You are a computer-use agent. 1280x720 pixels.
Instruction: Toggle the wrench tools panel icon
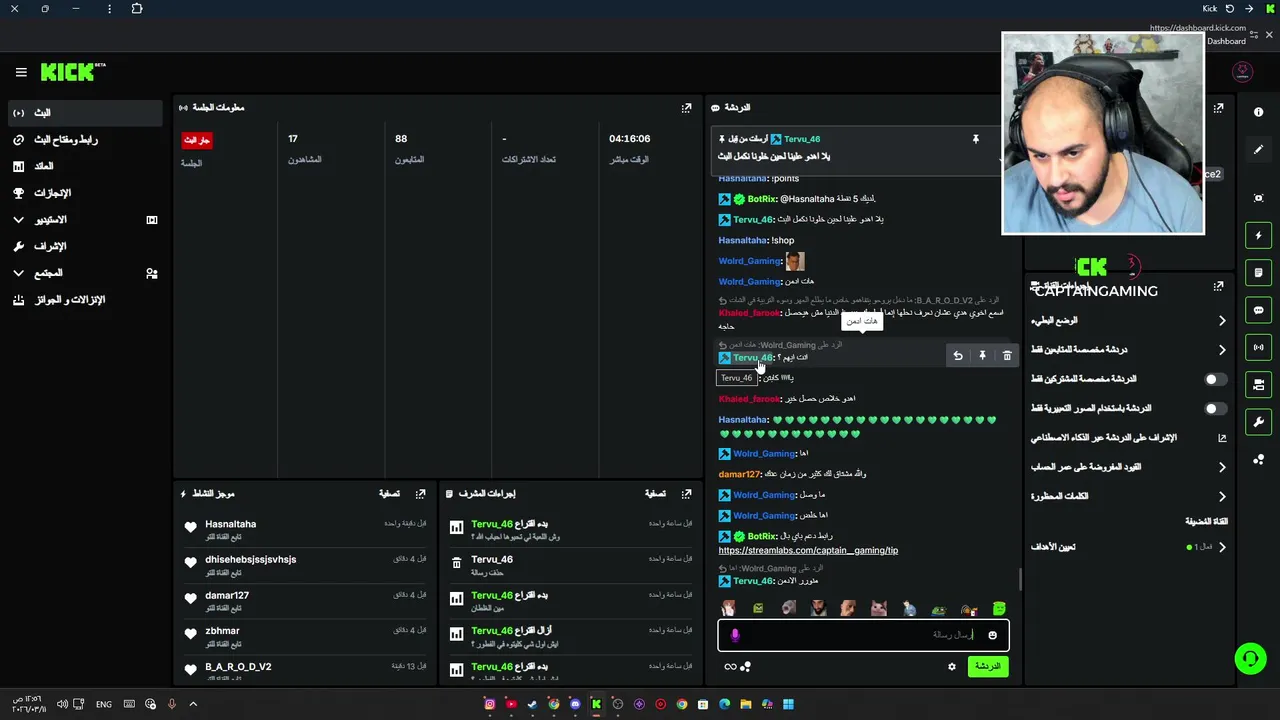(x=1259, y=422)
